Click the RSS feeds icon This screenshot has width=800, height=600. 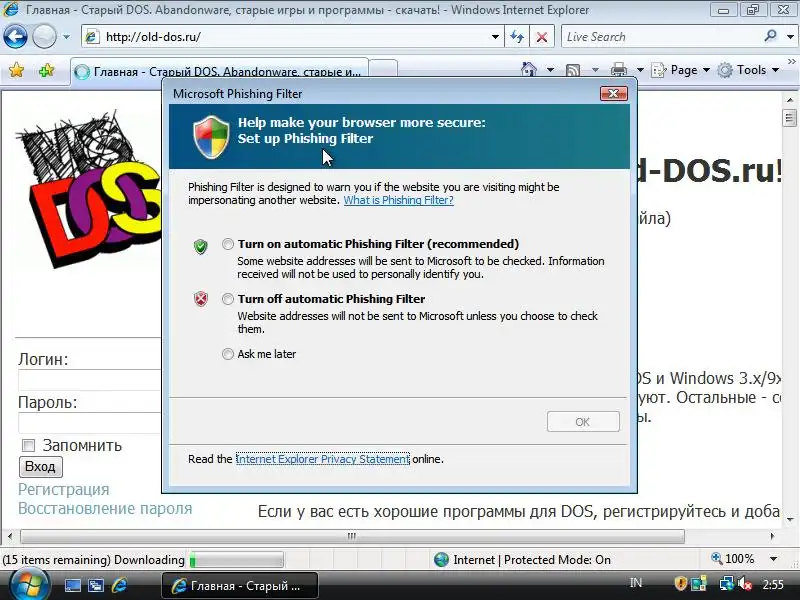pos(573,70)
